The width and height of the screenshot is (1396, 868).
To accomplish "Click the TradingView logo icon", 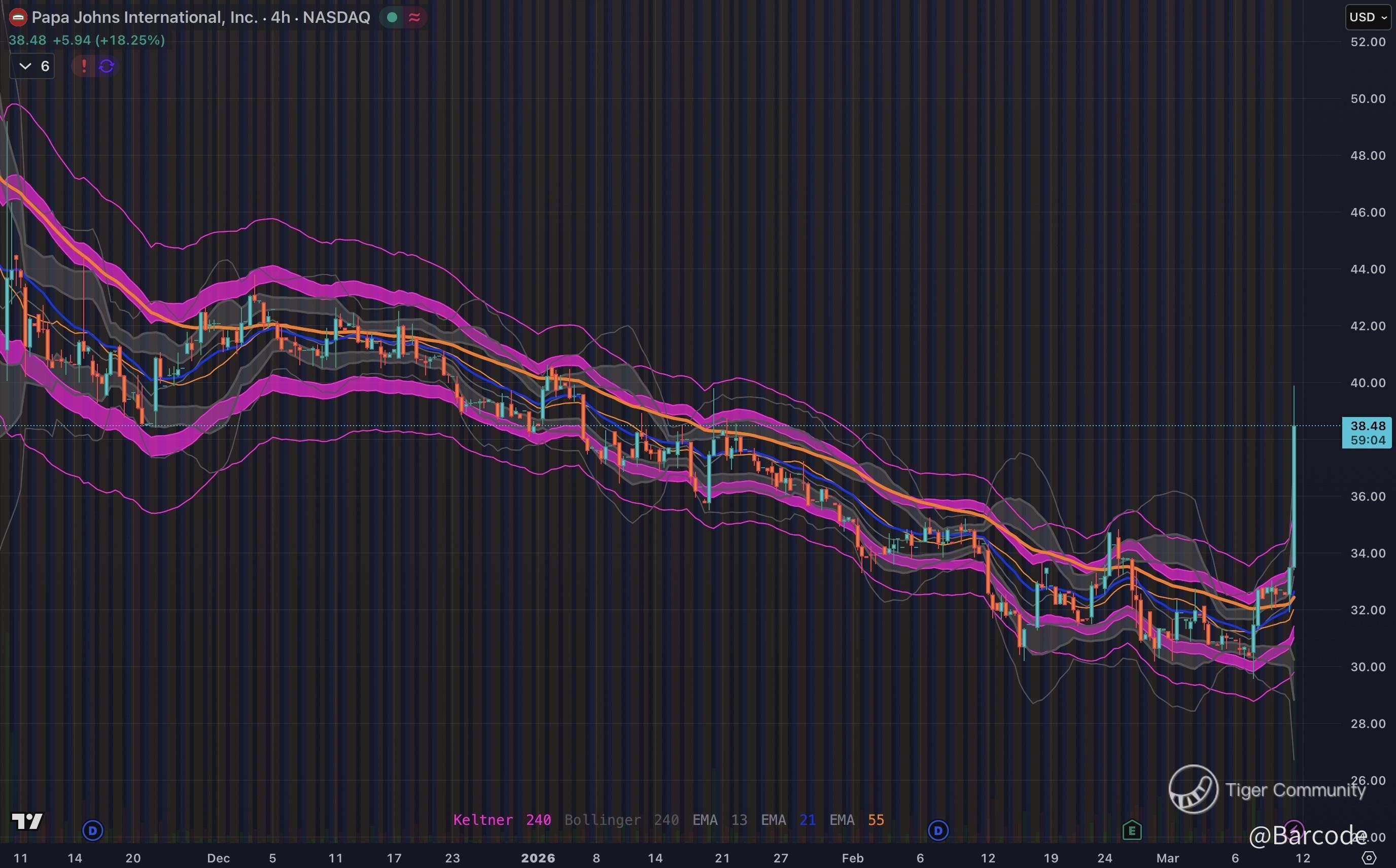I will click(x=27, y=821).
